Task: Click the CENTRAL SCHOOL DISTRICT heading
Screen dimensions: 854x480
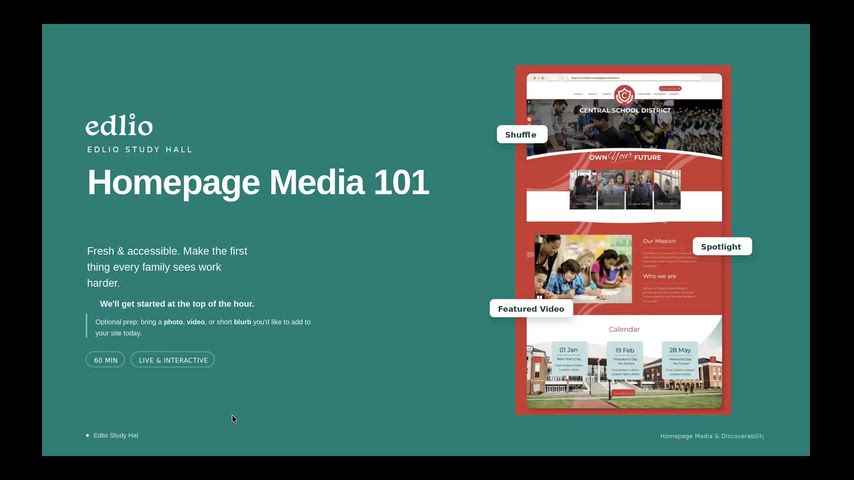Action: 625,110
